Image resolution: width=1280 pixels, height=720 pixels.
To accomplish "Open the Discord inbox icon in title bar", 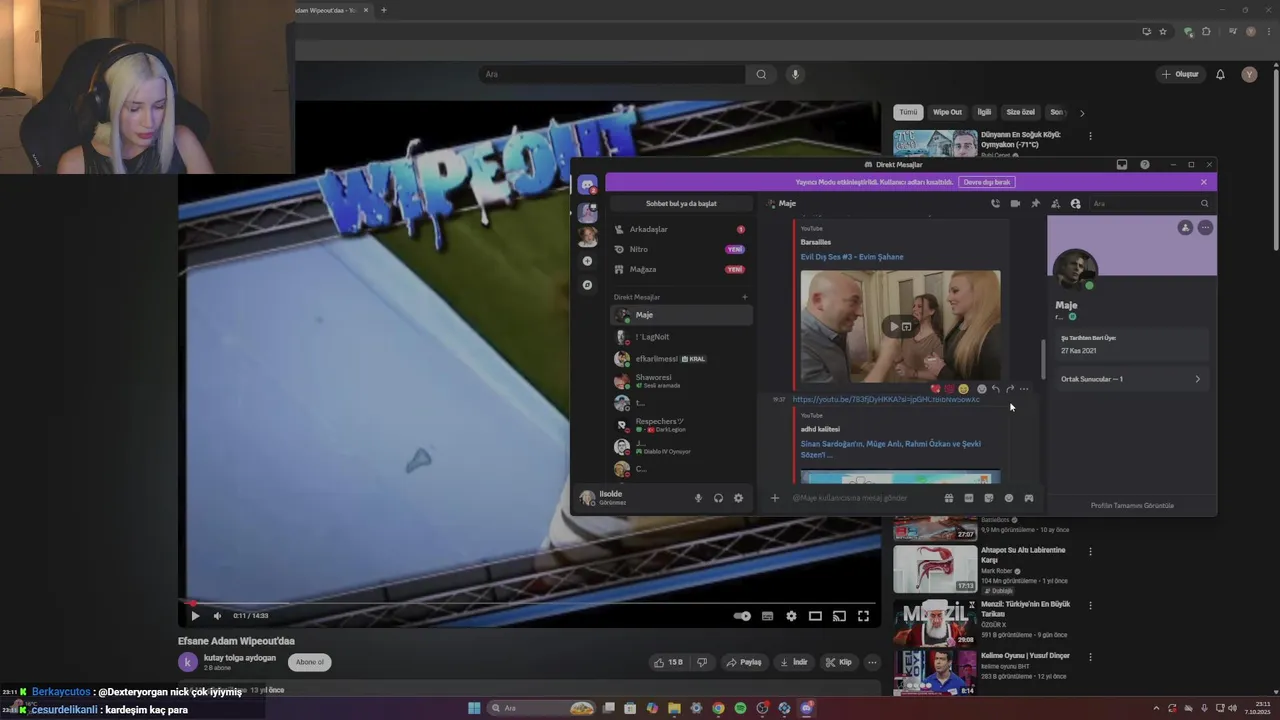I will 1122,165.
